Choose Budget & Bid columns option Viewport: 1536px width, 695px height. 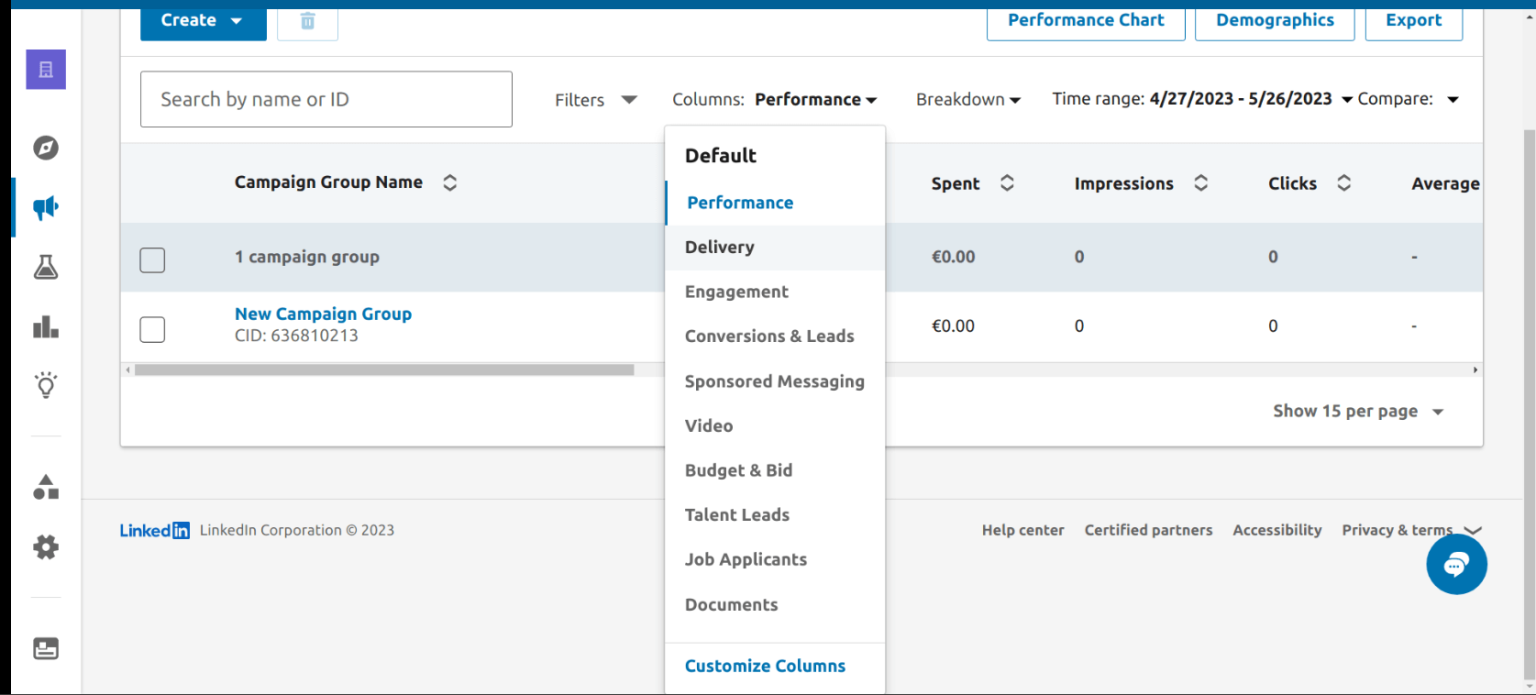[x=775, y=470]
